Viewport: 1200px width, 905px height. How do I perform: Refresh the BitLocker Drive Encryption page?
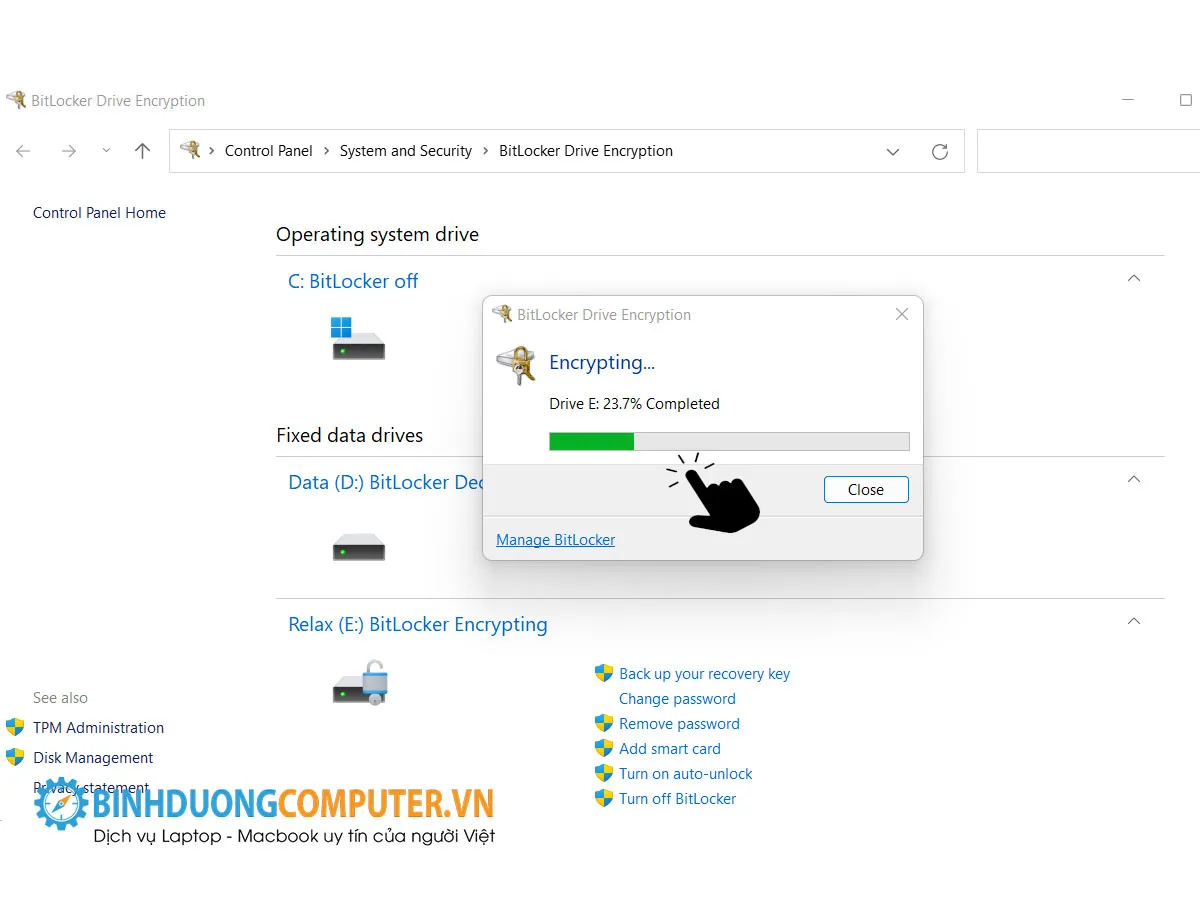tap(939, 152)
